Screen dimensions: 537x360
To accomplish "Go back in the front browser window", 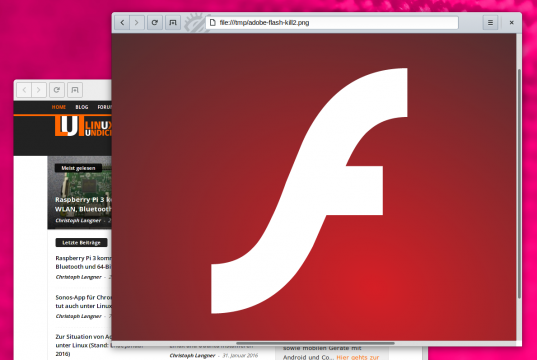I will (122, 23).
